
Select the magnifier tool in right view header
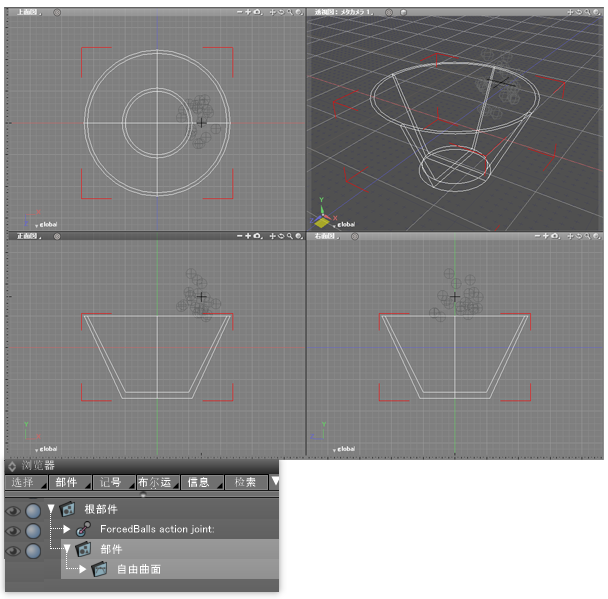[x=587, y=236]
